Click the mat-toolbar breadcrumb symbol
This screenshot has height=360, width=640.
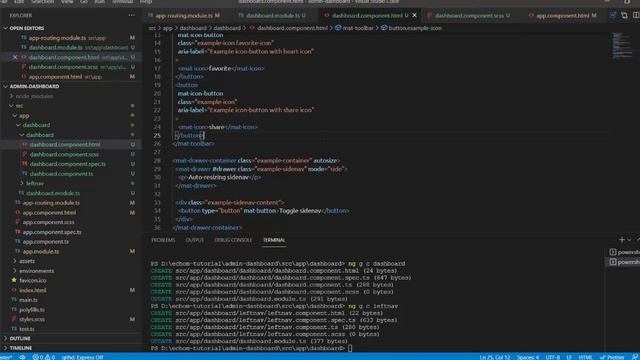[354, 28]
